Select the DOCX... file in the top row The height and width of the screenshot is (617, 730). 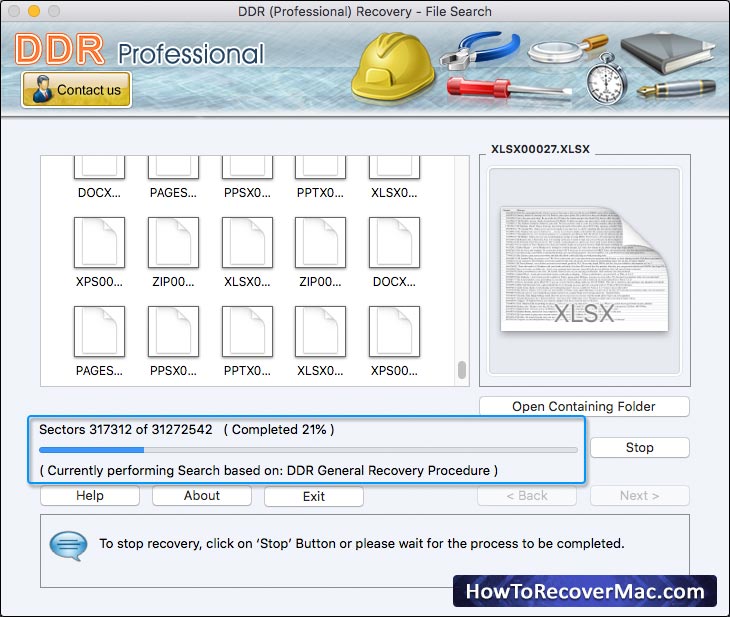[x=99, y=177]
